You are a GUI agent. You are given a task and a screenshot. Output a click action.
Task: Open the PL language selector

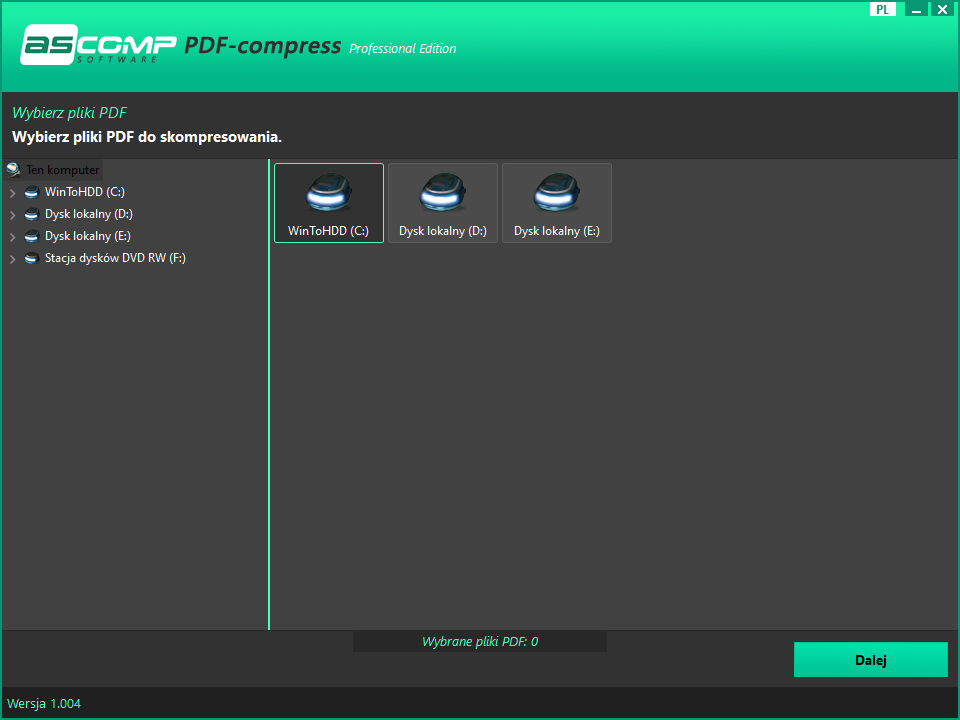click(882, 9)
